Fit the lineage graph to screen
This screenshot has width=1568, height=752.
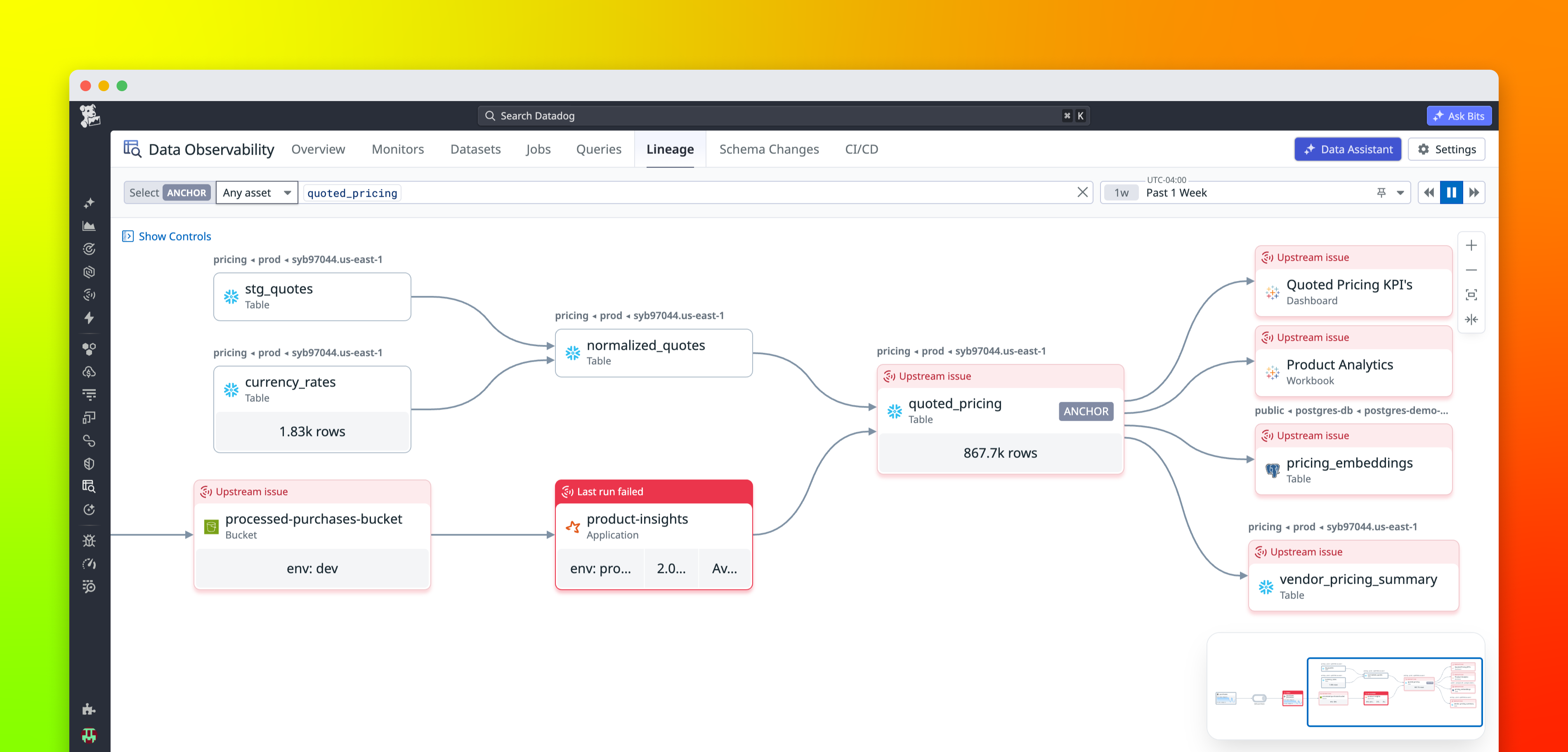(x=1471, y=295)
